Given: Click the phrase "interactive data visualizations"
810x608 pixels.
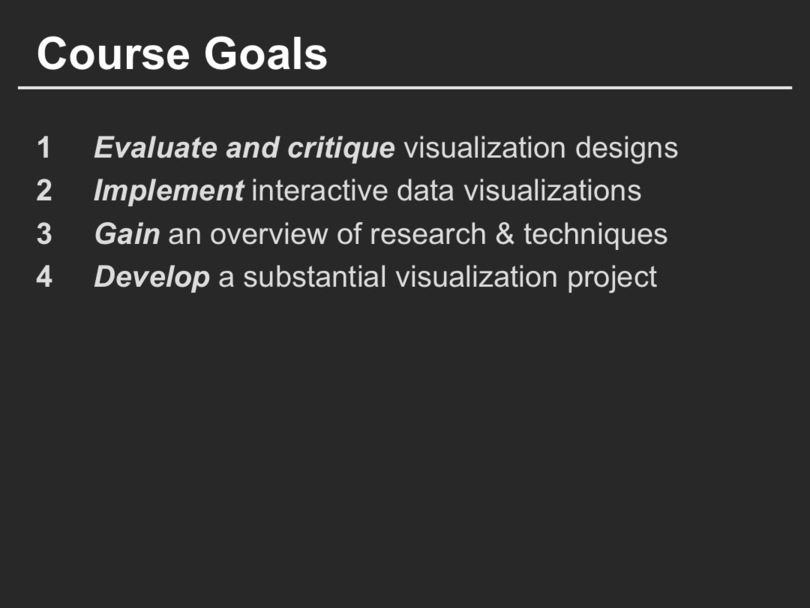Looking at the screenshot, I should (446, 191).
